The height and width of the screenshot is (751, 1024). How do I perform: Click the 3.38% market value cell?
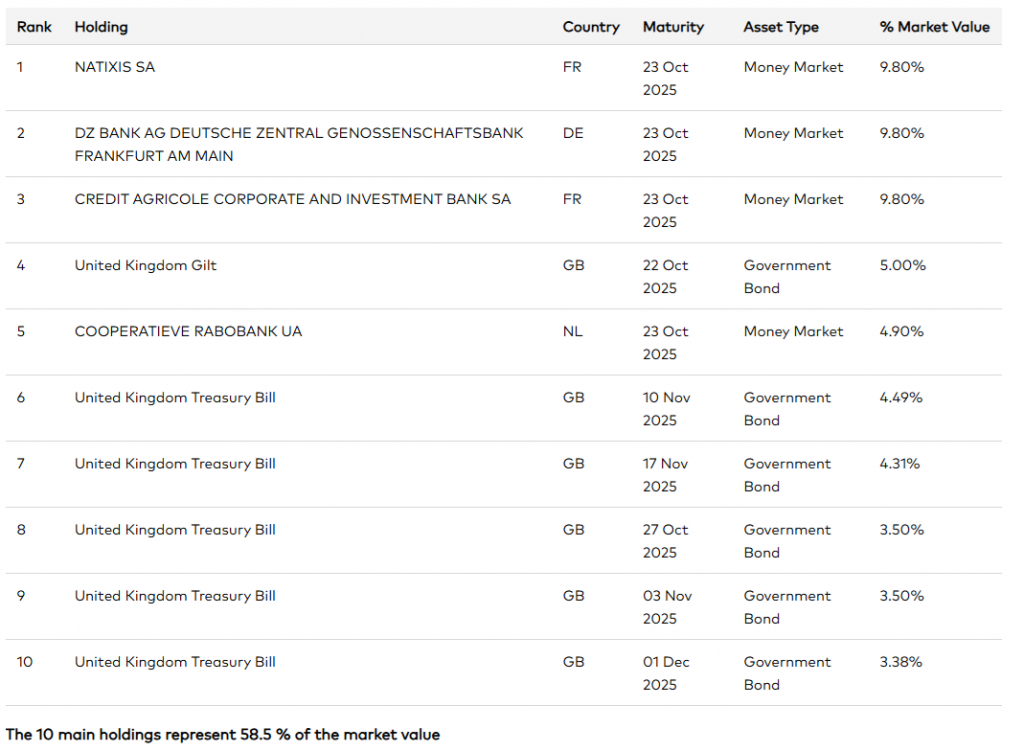[901, 661]
